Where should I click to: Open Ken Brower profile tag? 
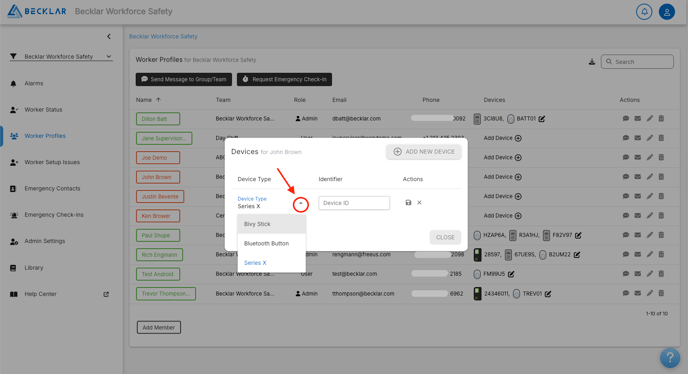coord(158,216)
